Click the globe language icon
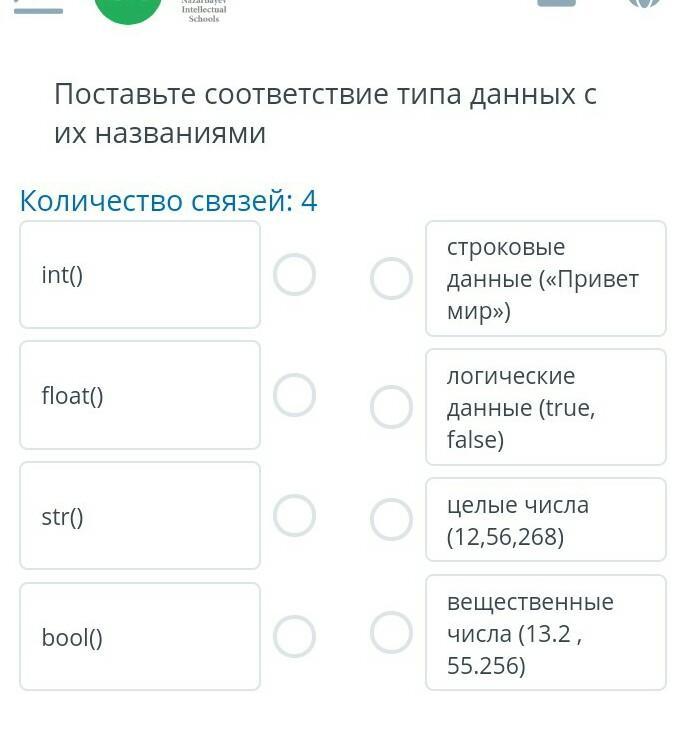The image size is (678, 749). click(644, 4)
